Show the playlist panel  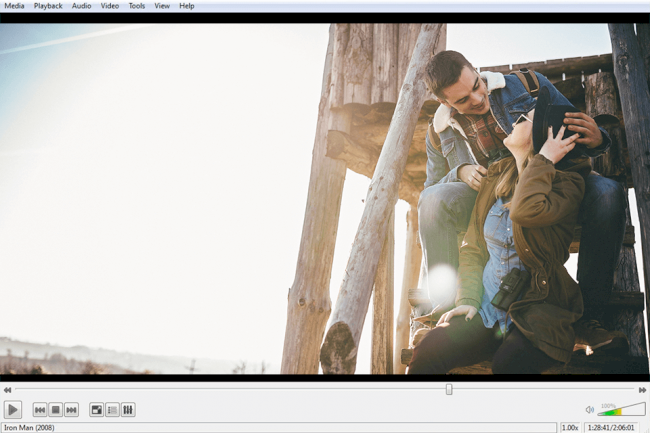click(x=112, y=409)
